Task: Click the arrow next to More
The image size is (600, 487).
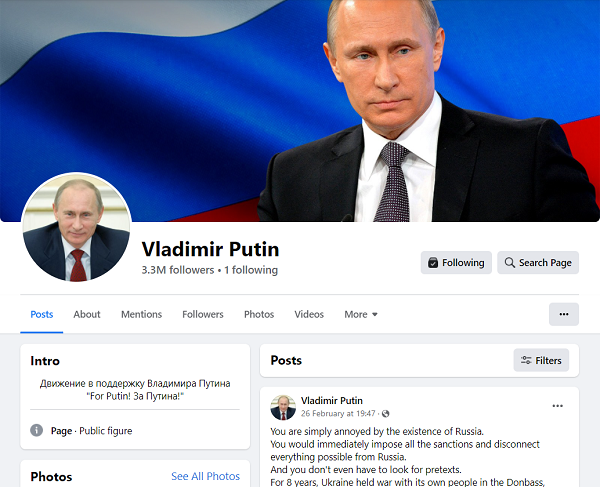Action: [x=375, y=314]
